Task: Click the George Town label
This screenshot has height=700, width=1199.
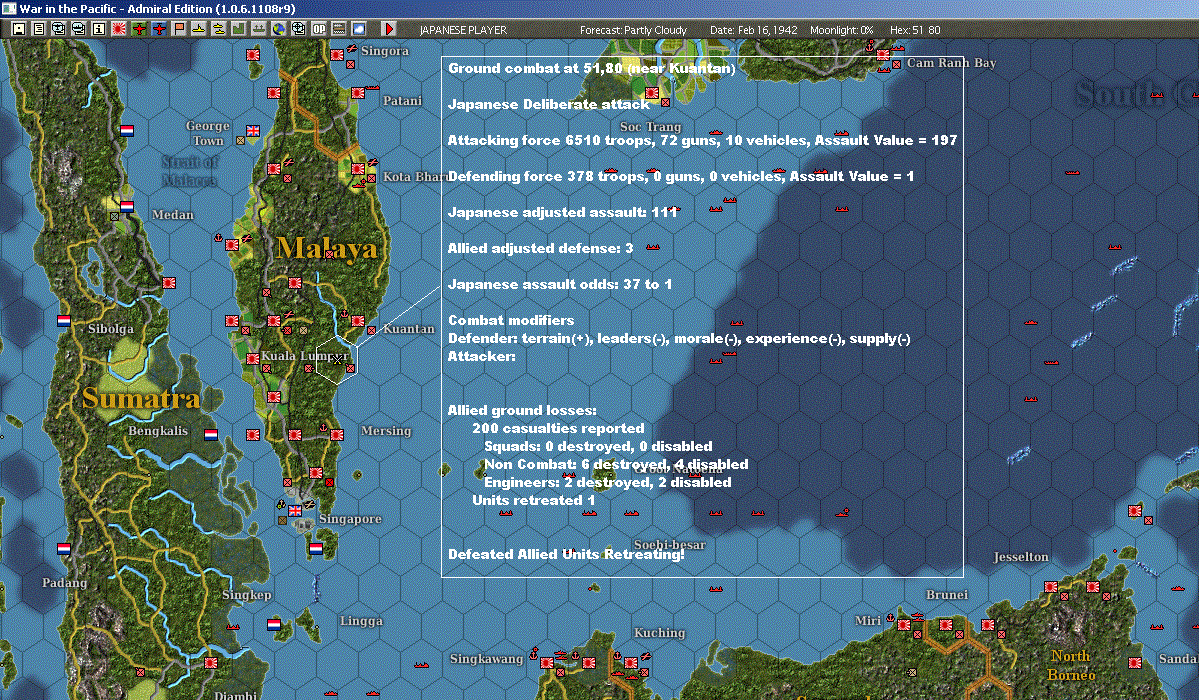Action: click(x=207, y=133)
